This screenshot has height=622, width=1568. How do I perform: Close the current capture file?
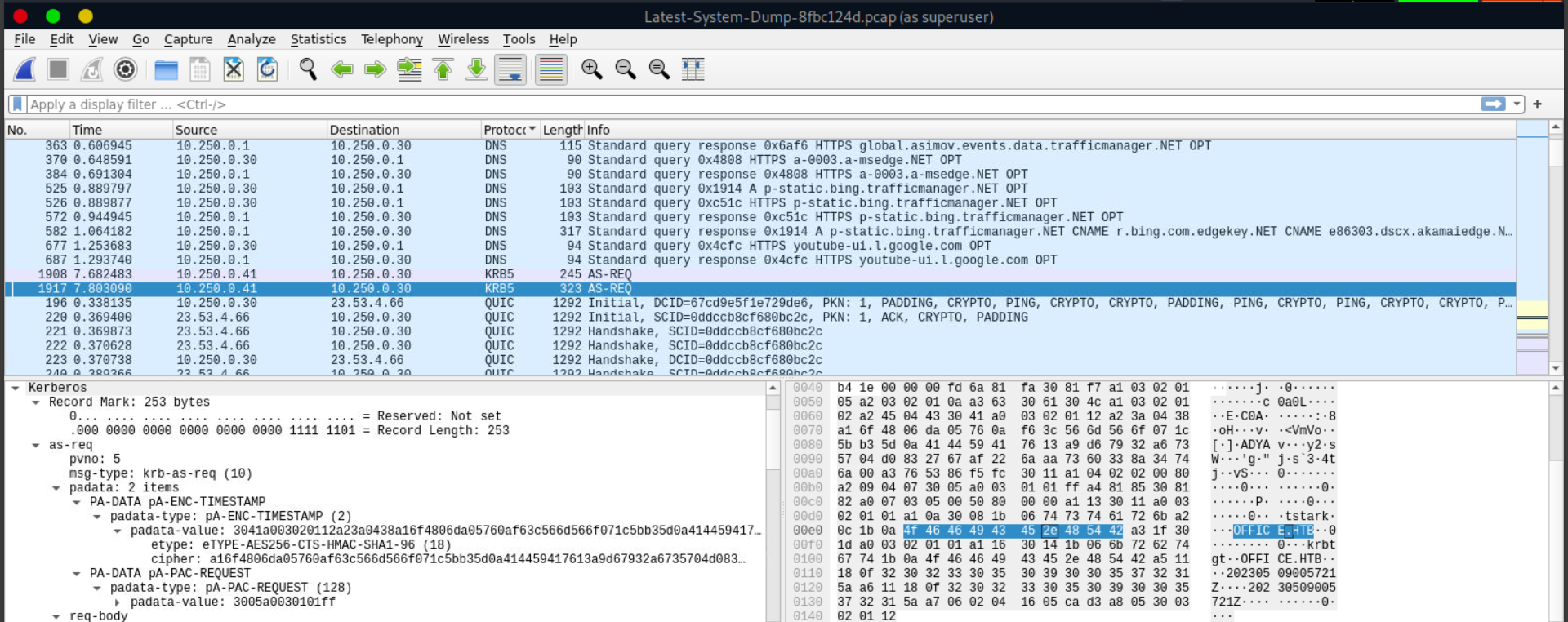pyautogui.click(x=234, y=69)
